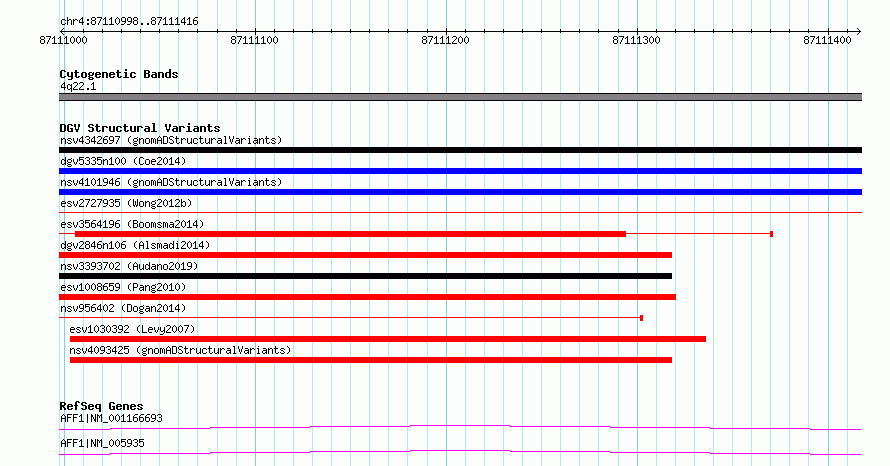Click the dgv5335n100 blue variant bar
890x466 pixels.
coord(460,171)
